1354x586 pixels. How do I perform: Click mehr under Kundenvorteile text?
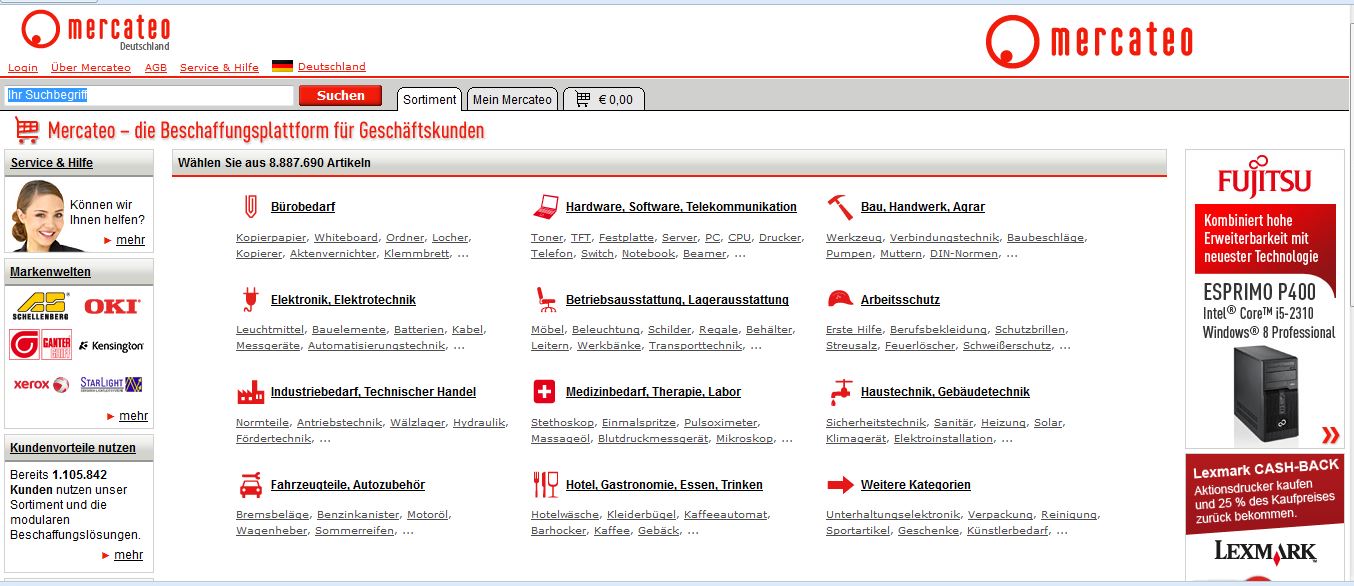(x=128, y=555)
